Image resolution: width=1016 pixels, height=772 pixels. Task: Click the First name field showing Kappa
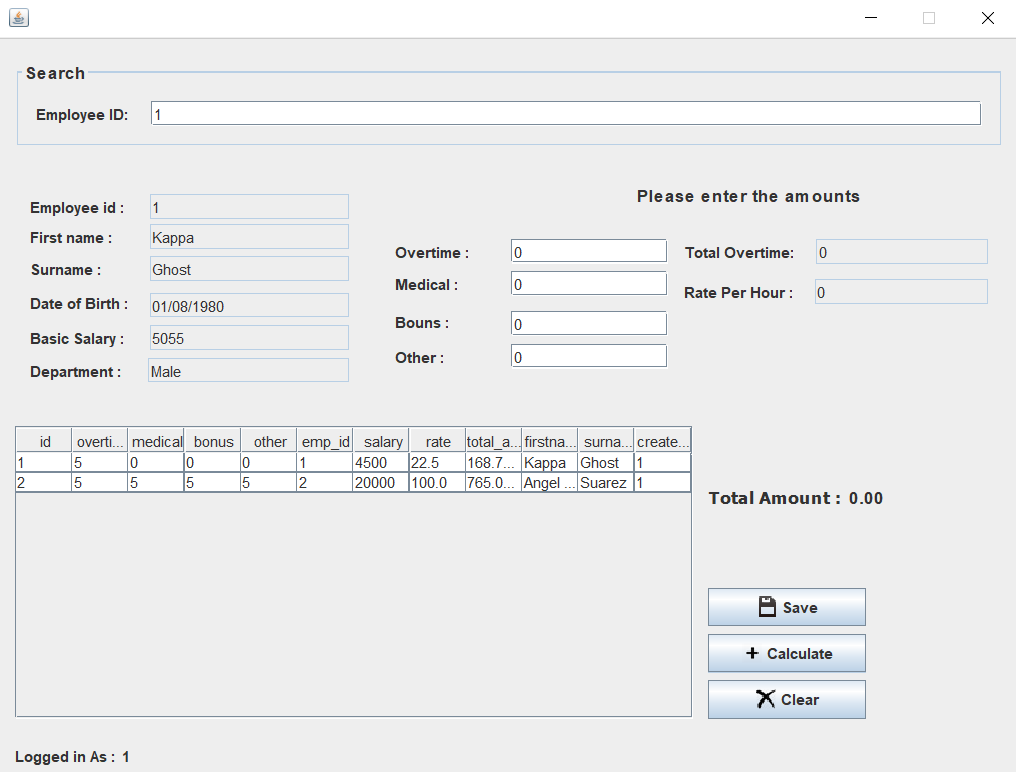click(249, 237)
